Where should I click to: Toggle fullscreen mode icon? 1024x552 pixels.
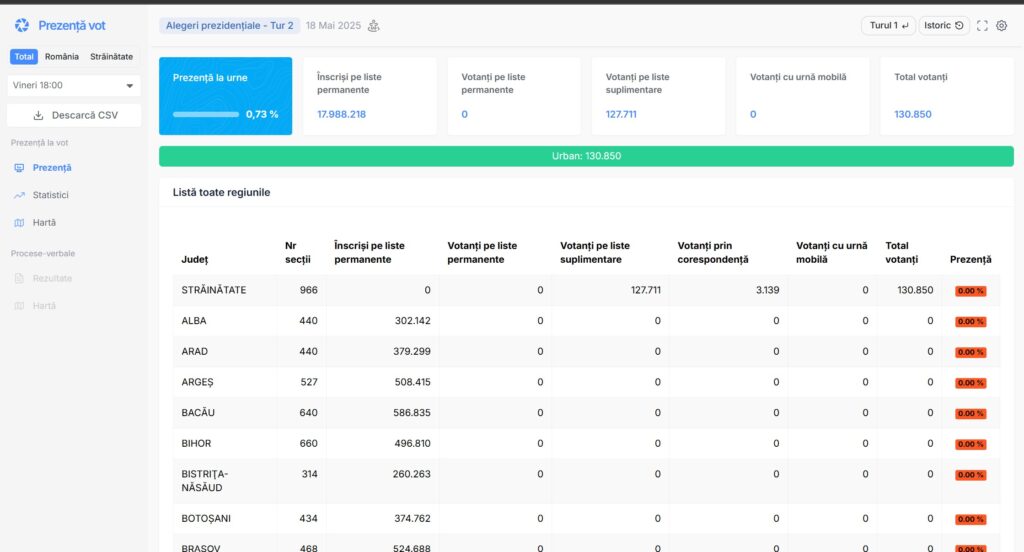point(982,26)
